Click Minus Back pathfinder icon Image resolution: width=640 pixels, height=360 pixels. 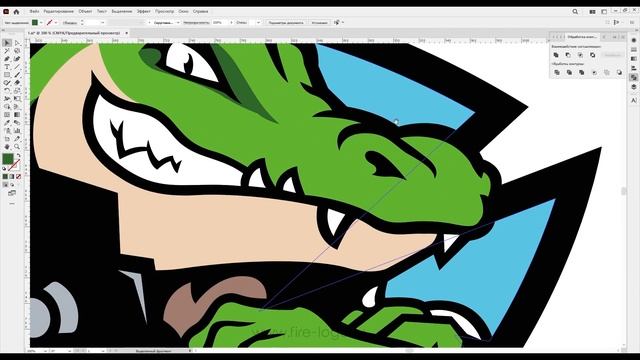pyautogui.click(x=620, y=72)
